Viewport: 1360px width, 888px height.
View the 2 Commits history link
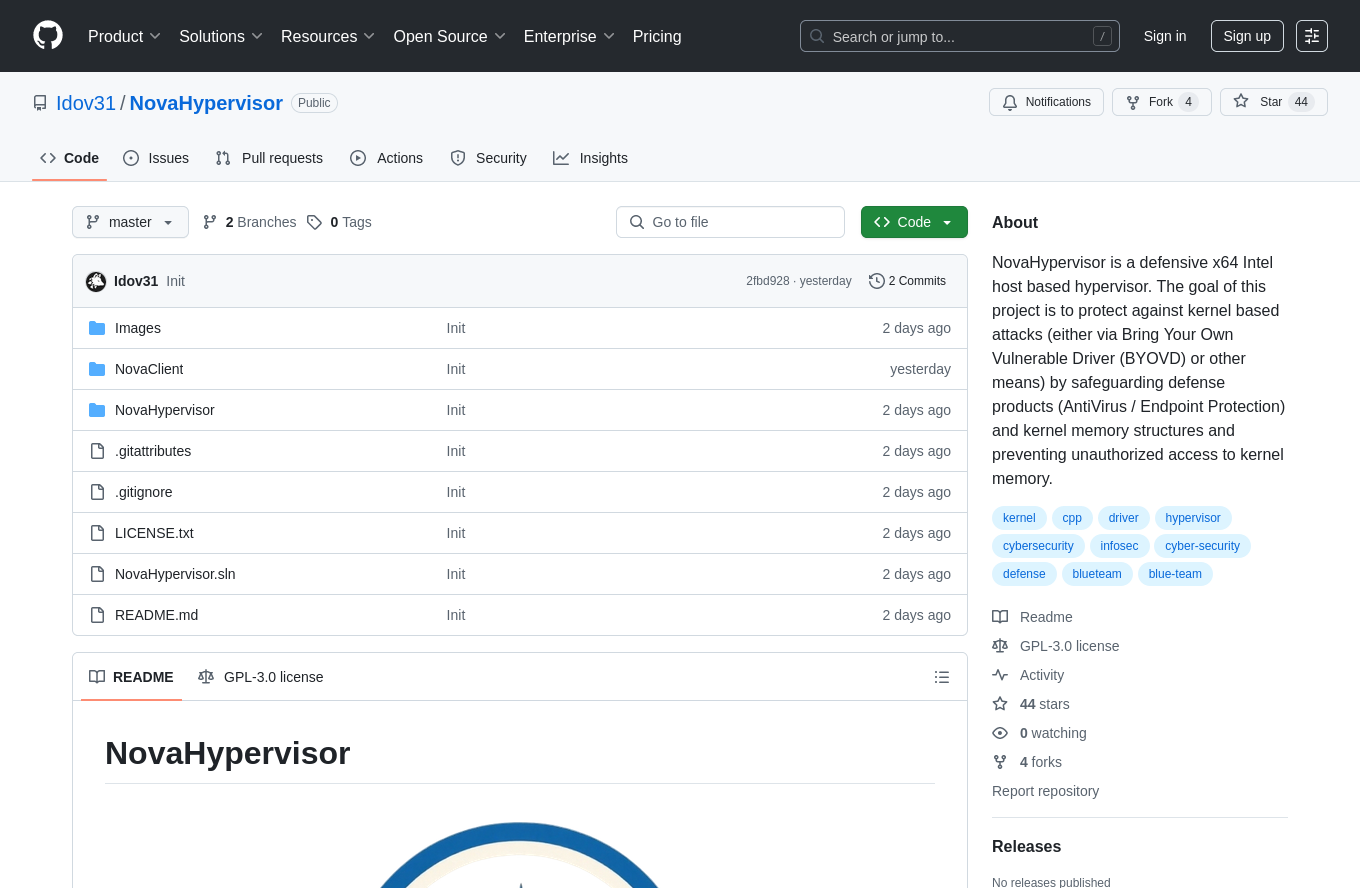(x=907, y=281)
